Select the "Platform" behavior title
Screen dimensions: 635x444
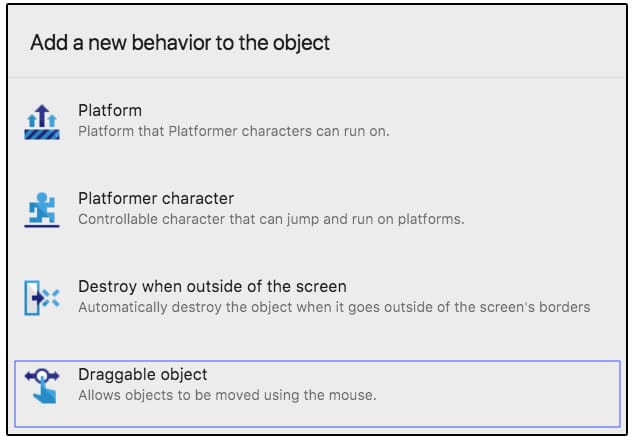point(110,111)
